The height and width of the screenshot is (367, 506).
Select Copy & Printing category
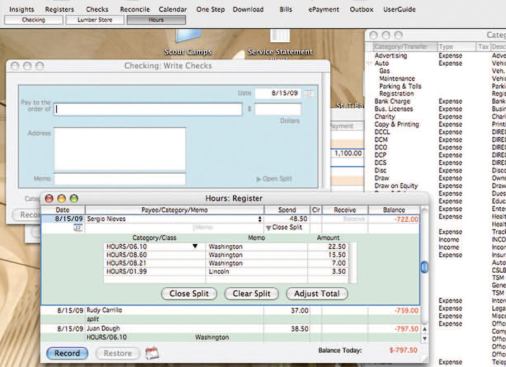click(x=397, y=124)
